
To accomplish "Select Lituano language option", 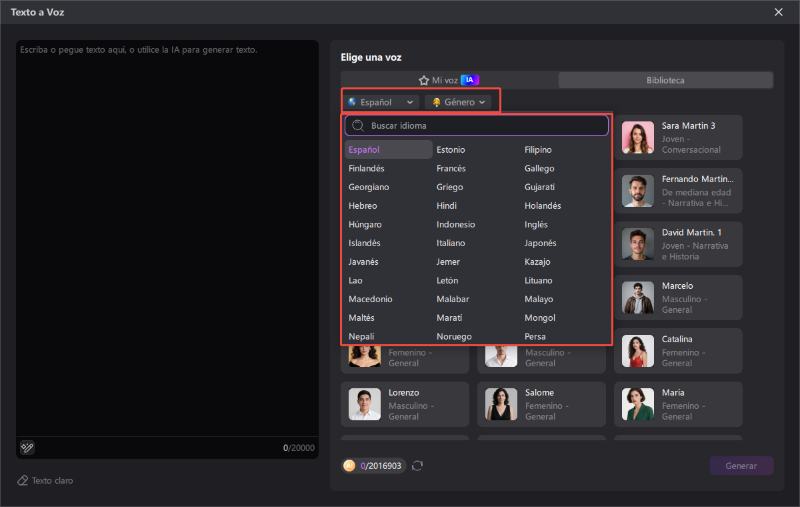I will [x=538, y=281].
